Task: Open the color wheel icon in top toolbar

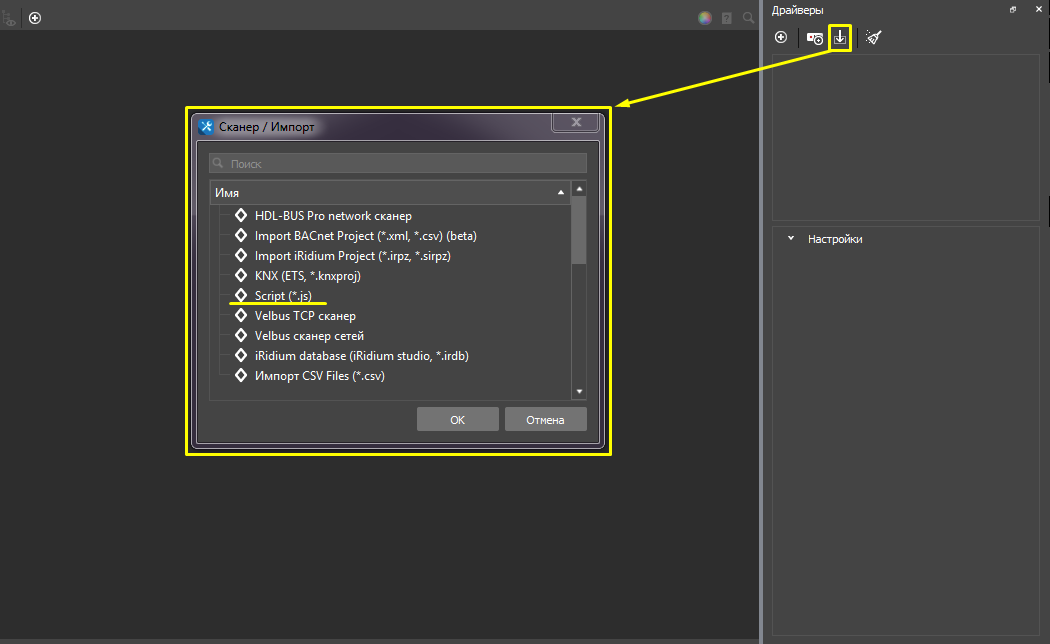Action: 705,18
